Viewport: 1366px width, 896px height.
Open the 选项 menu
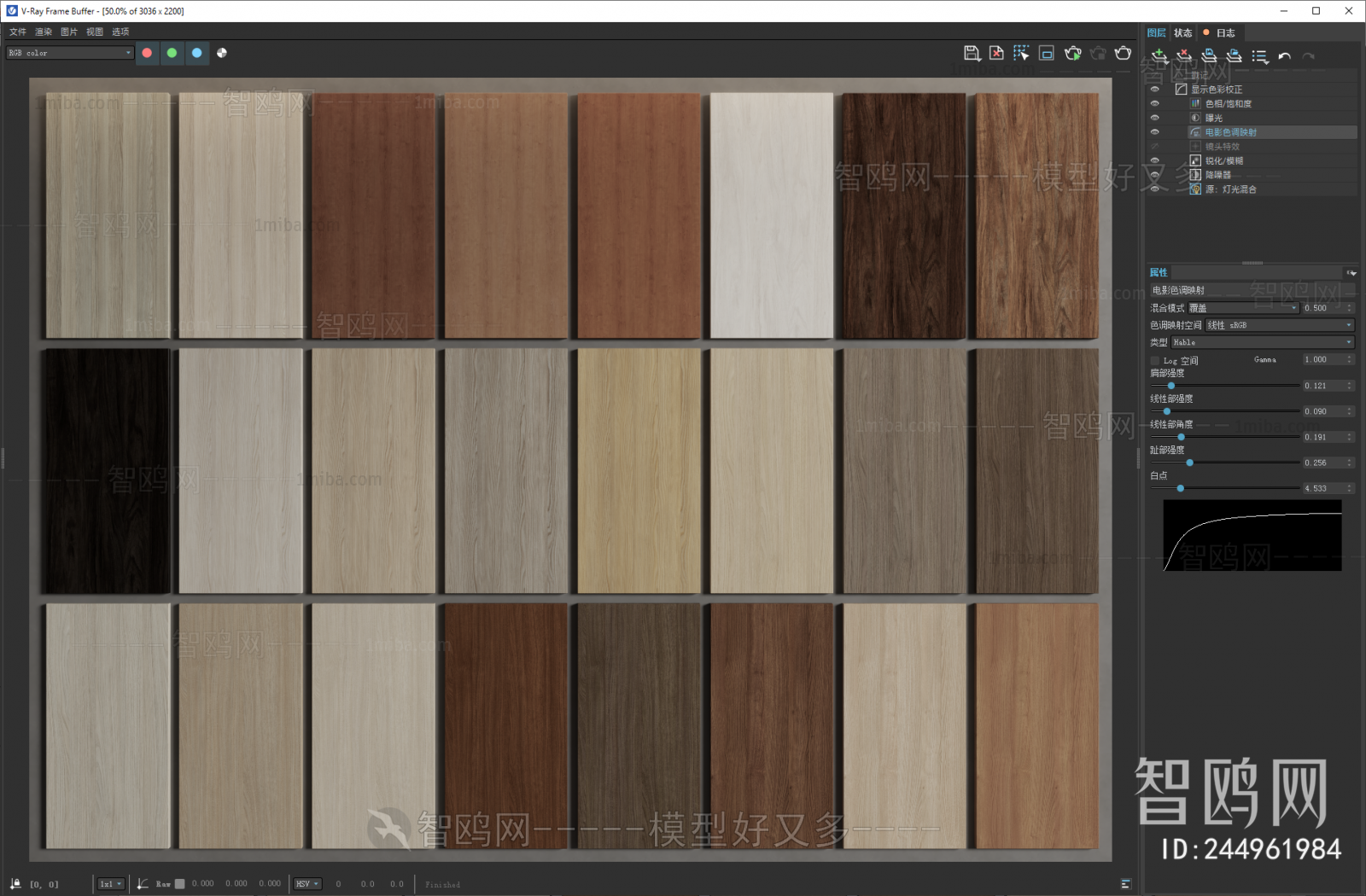point(120,32)
